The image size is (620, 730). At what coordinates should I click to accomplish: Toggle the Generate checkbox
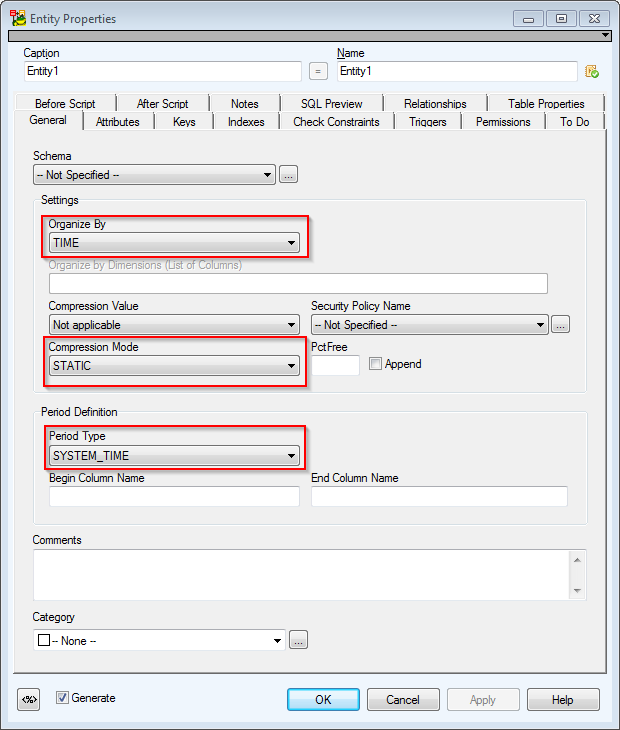[62, 698]
